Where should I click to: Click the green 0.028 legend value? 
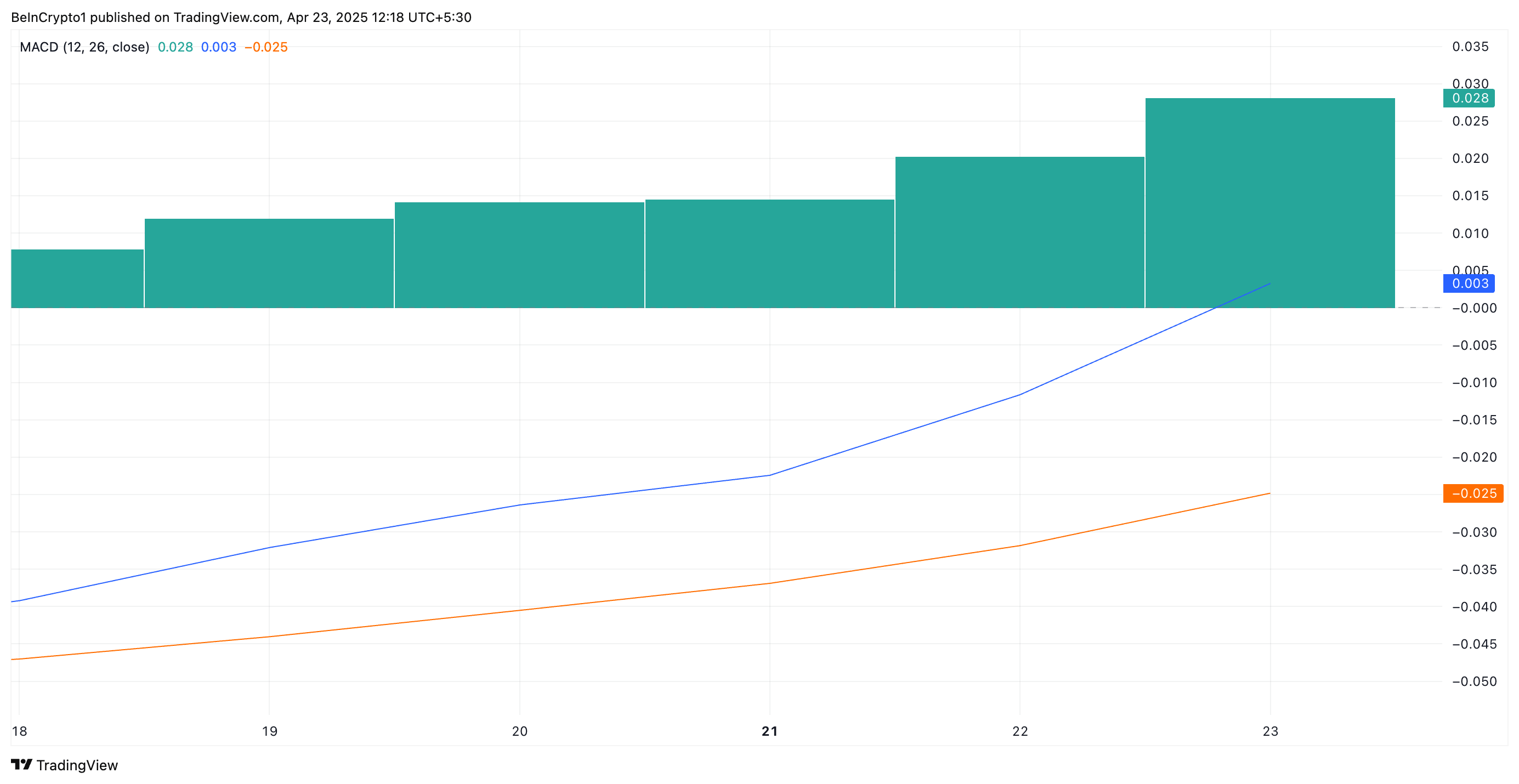[175, 47]
